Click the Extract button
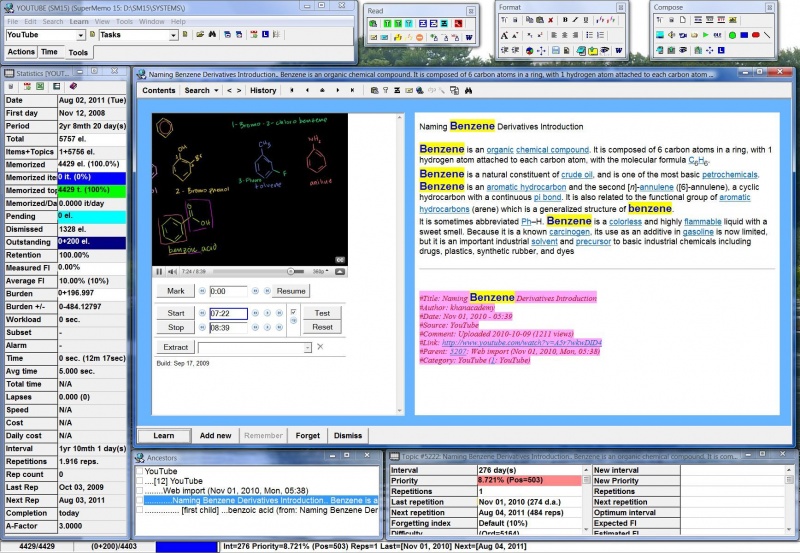Viewport: 800px width, 553px height. [176, 347]
